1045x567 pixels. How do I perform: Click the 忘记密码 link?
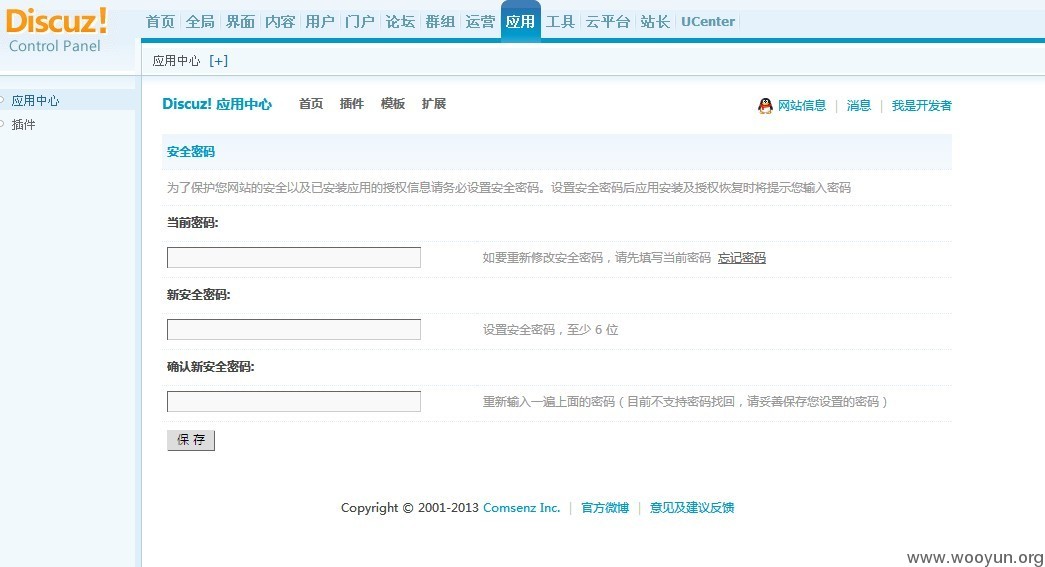point(742,258)
